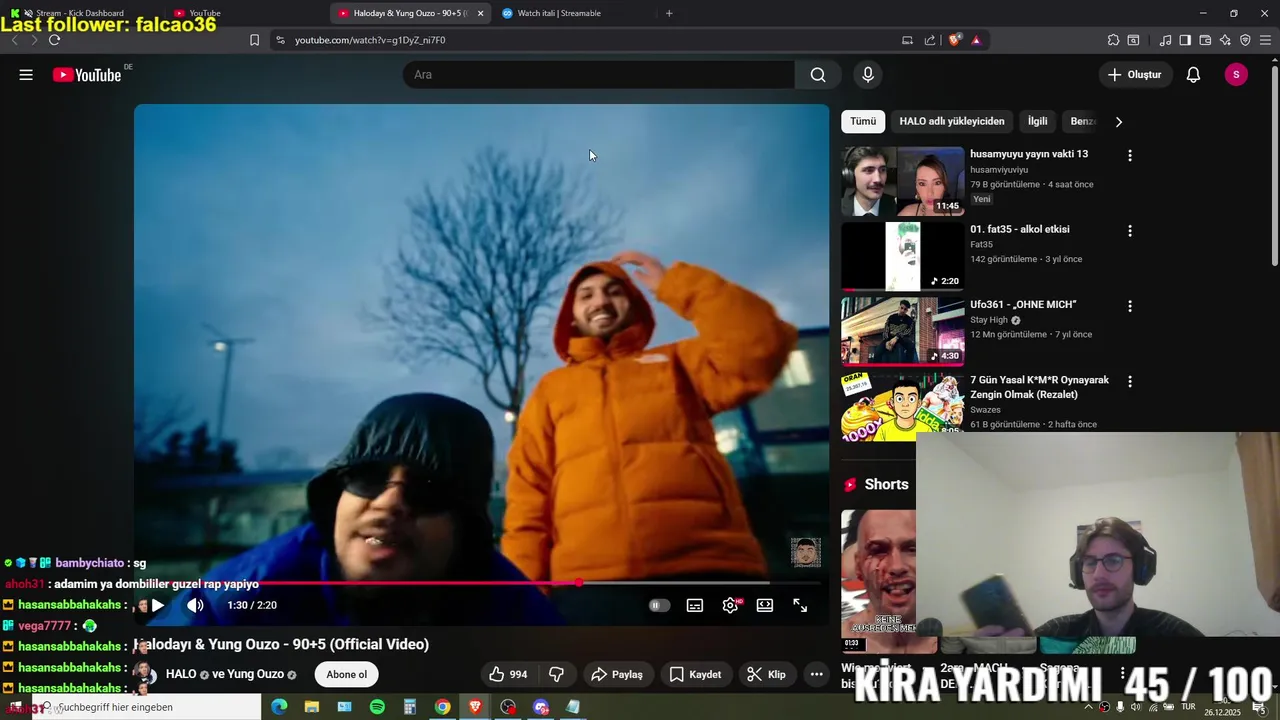
Task: Open 7 Gün Yasal K*M*R Oynayarak video
Action: click(x=1039, y=387)
